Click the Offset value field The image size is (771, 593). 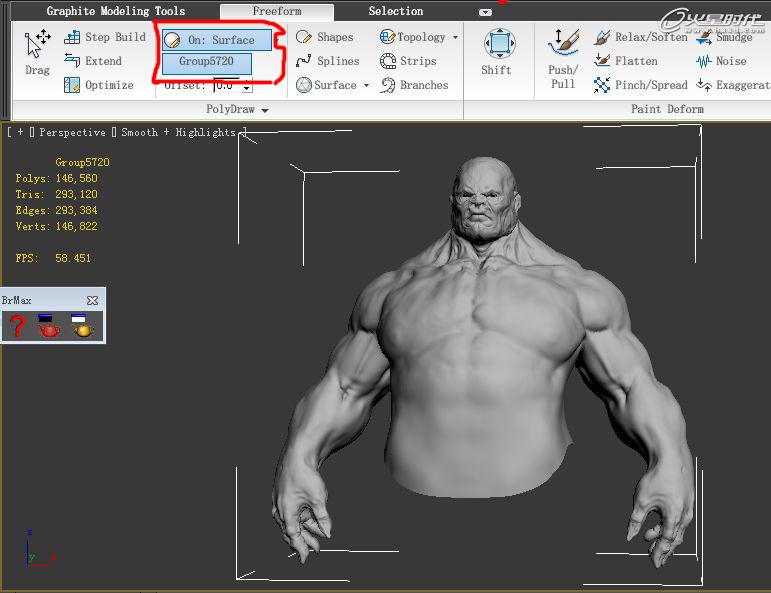click(x=227, y=86)
